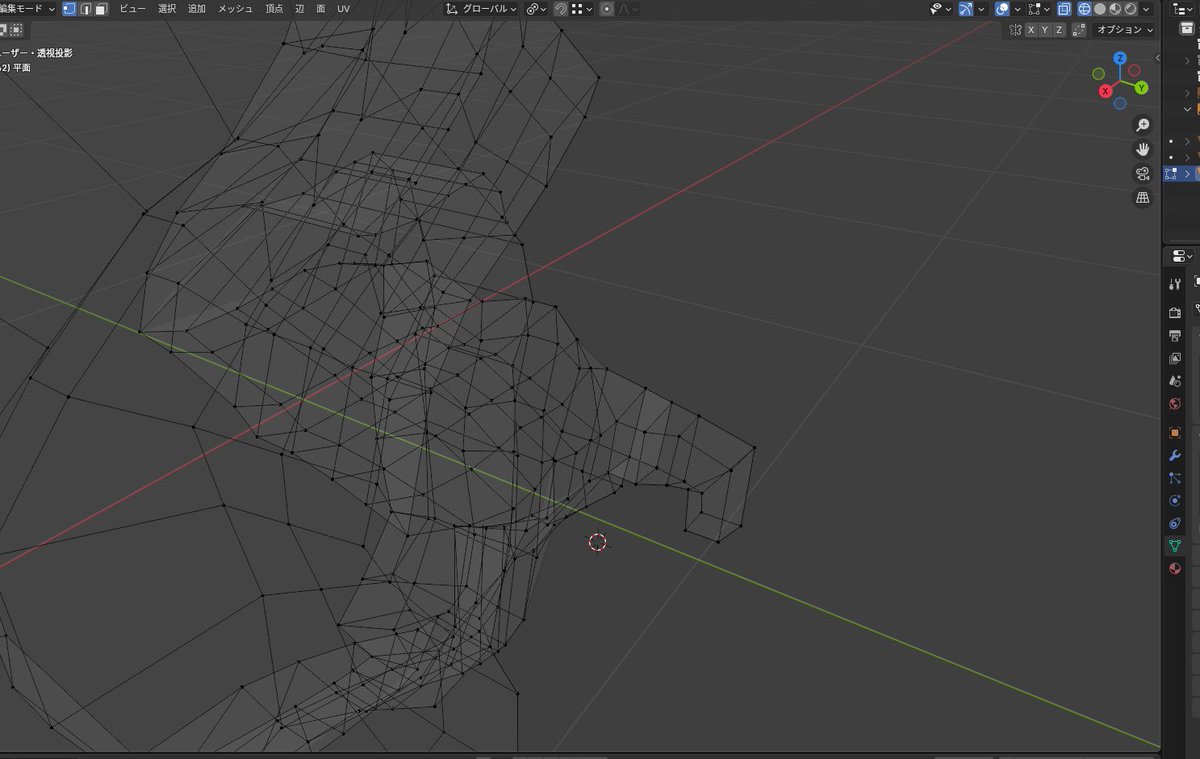1200x759 pixels.
Task: Toggle snapping magnet icon
Action: [x=562, y=9]
